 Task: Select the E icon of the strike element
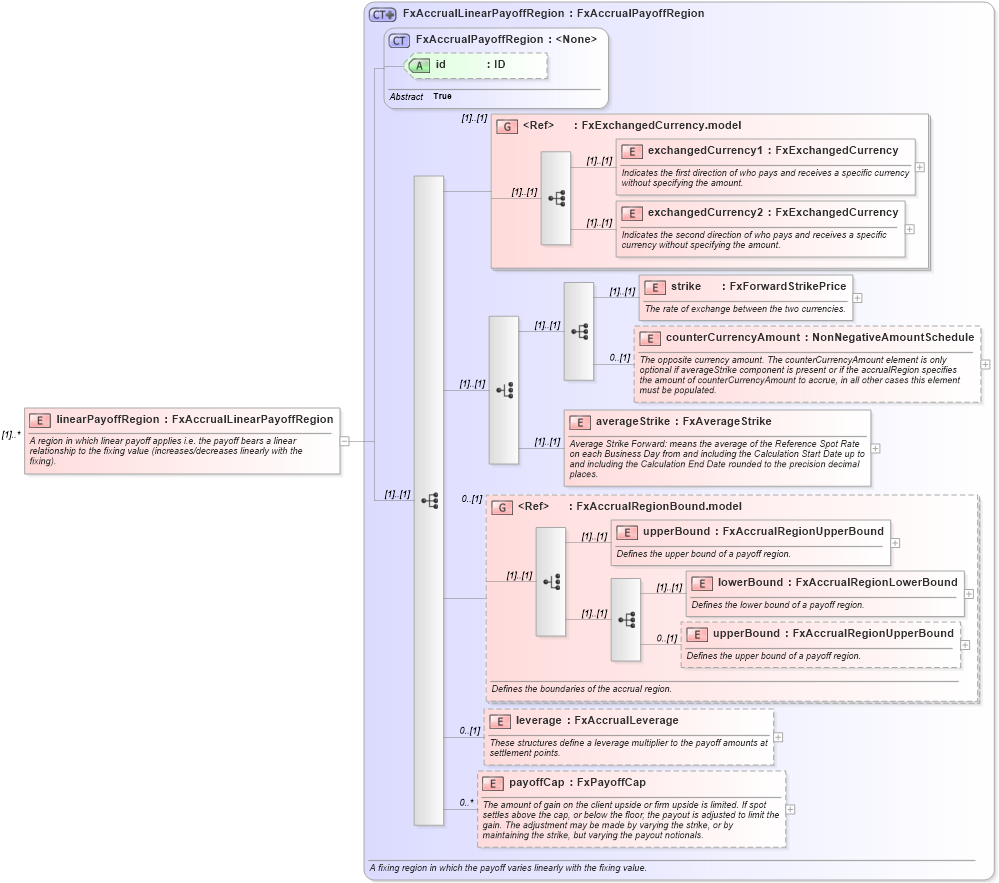(654, 287)
